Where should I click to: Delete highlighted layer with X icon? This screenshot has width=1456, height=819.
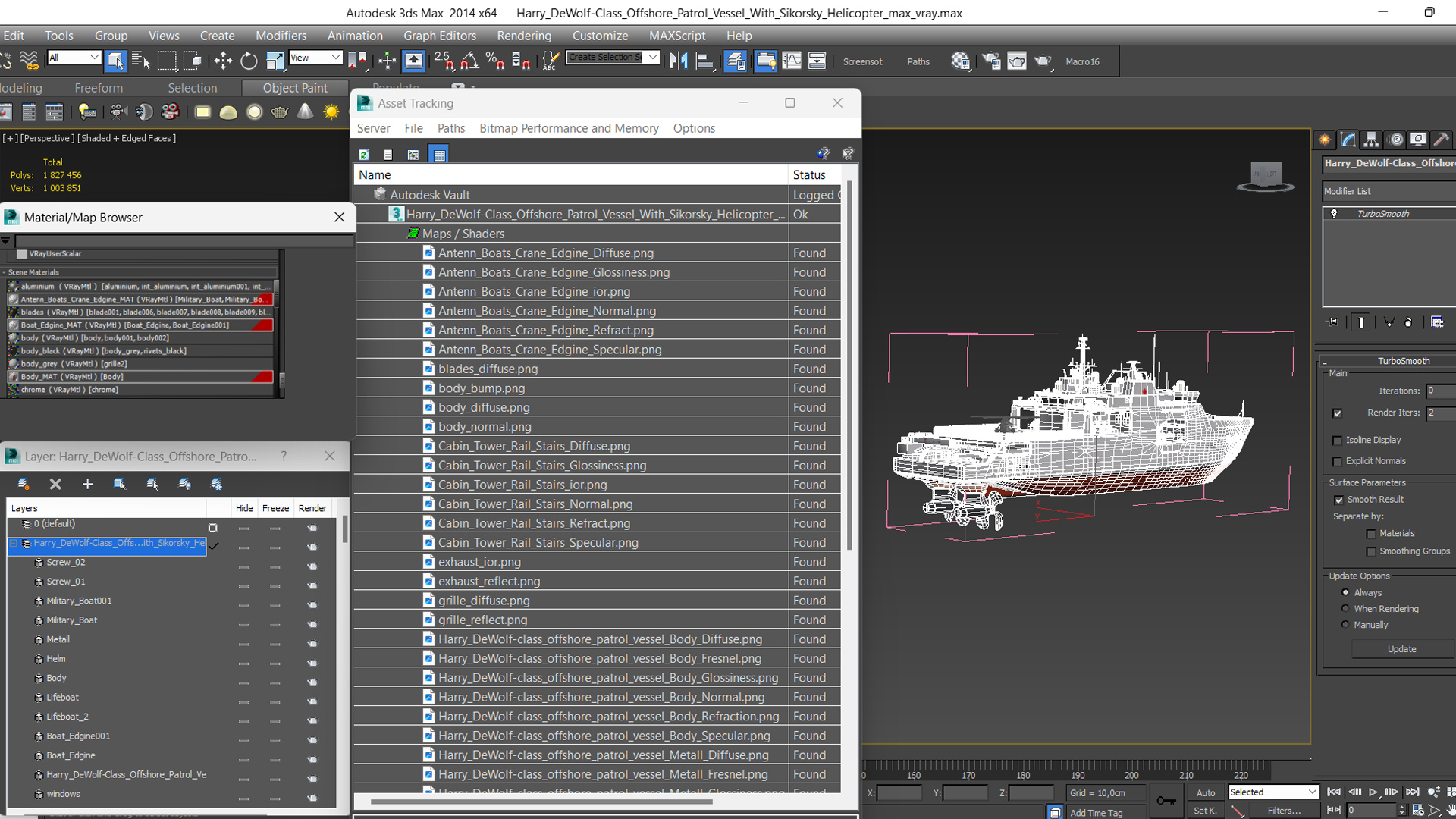[55, 484]
